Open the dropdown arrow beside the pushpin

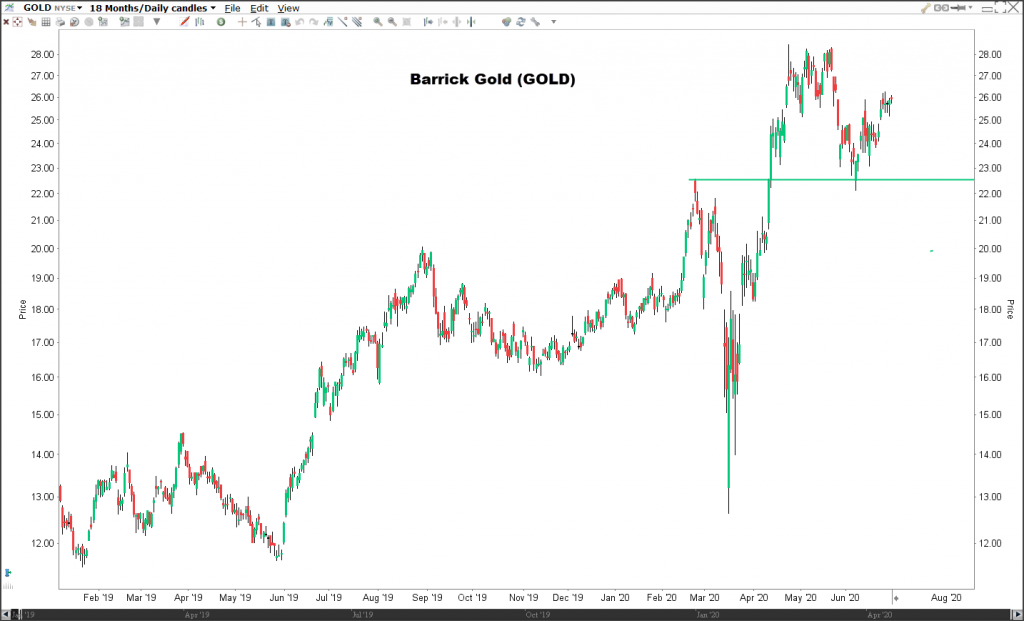[970, 8]
